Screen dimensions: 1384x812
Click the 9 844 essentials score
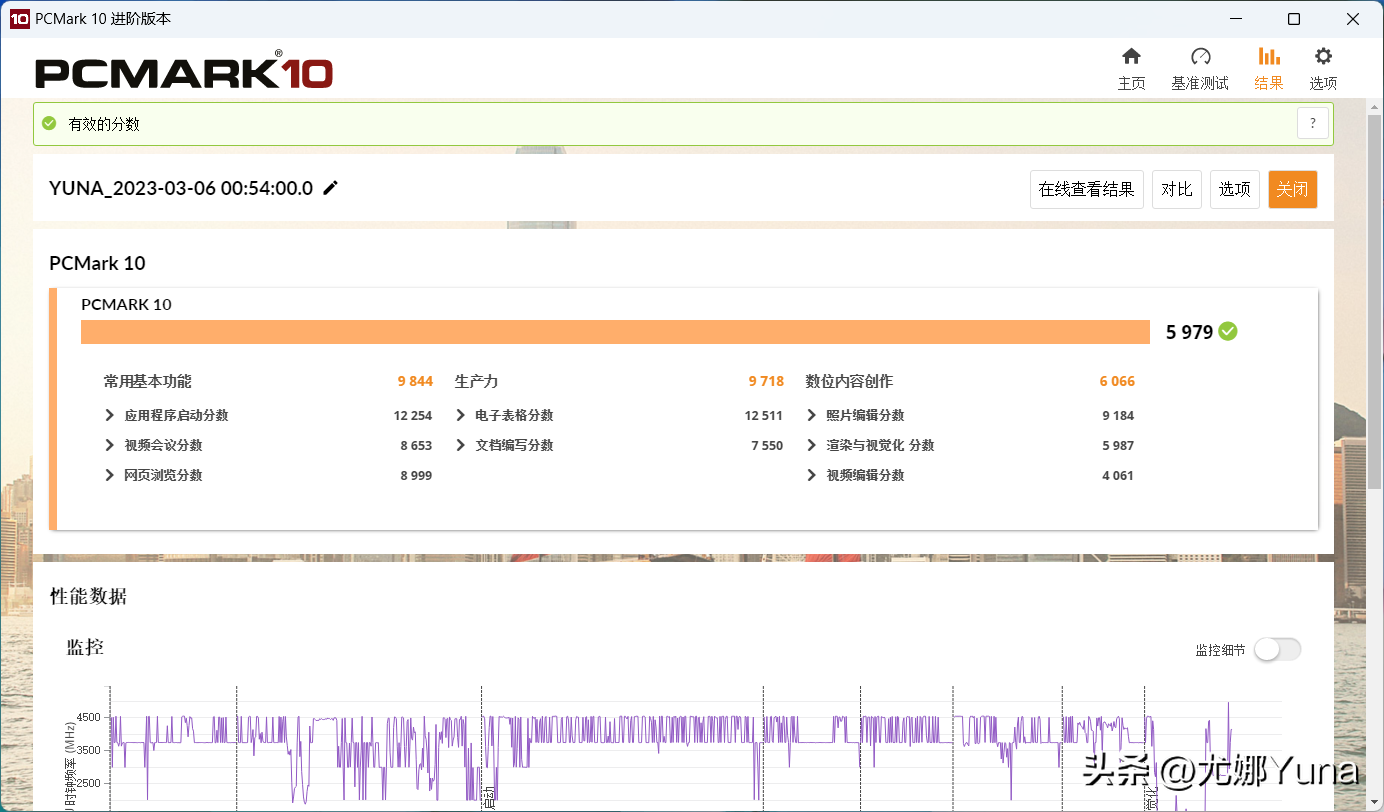tap(415, 381)
